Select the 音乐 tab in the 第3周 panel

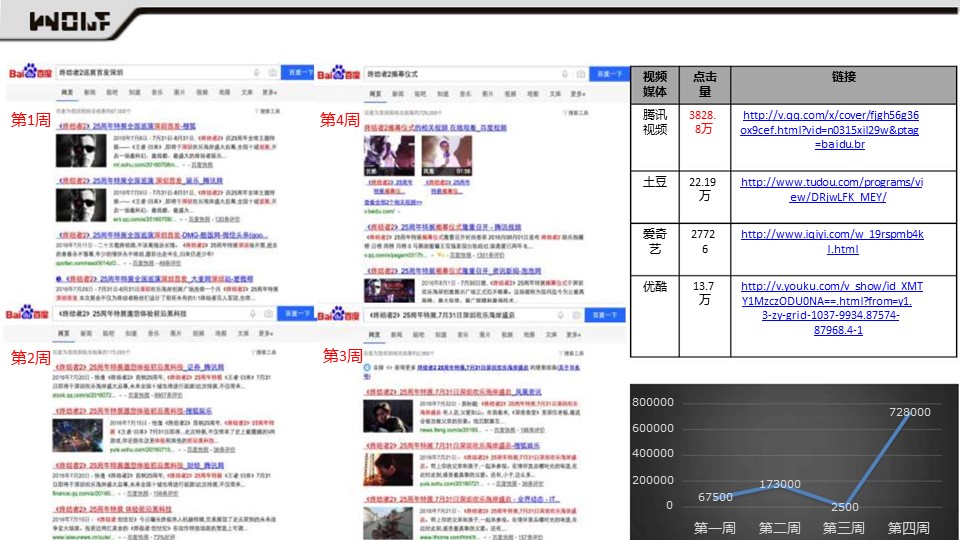click(x=462, y=335)
